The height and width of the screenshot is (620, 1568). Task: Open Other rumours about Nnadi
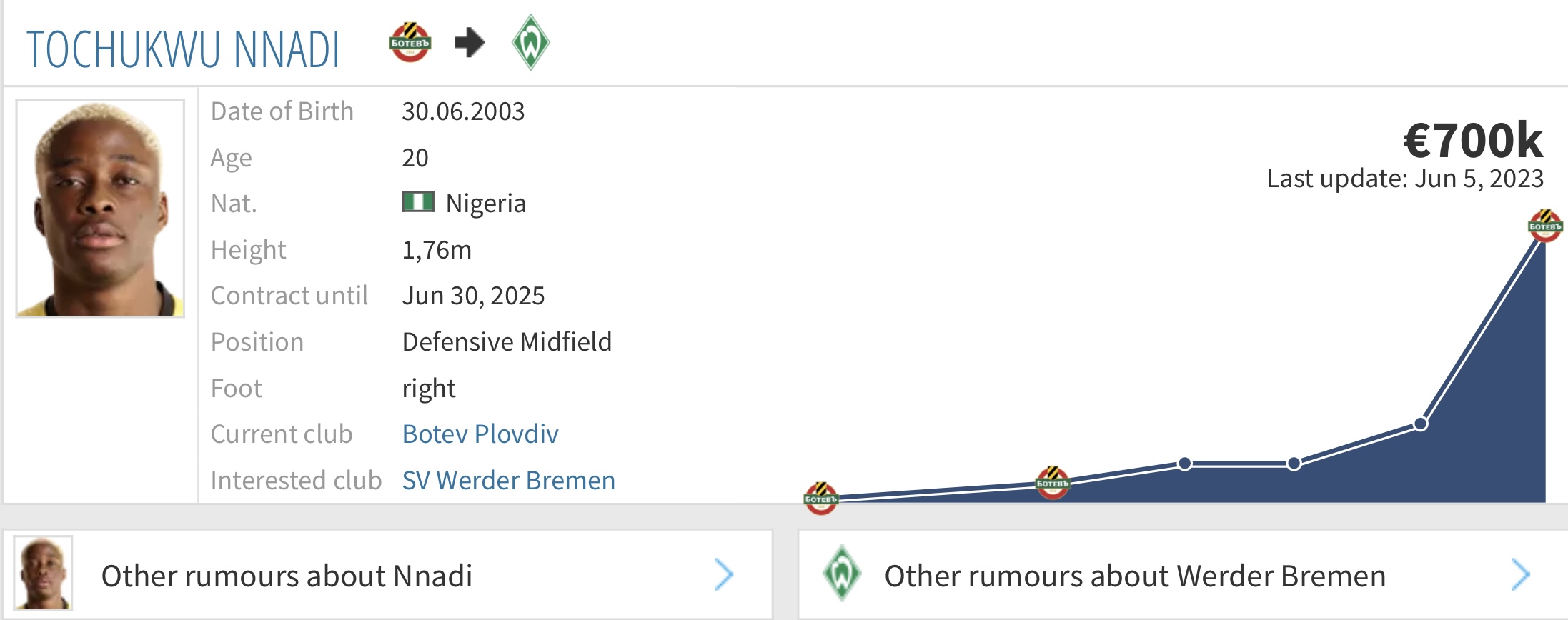(x=287, y=576)
